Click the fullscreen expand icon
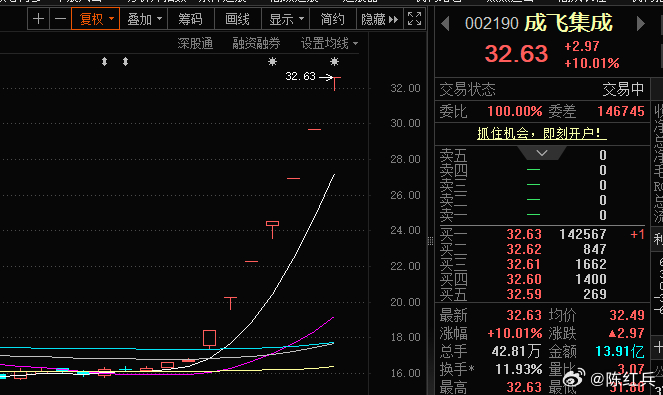The width and height of the screenshot is (663, 395). click(414, 19)
